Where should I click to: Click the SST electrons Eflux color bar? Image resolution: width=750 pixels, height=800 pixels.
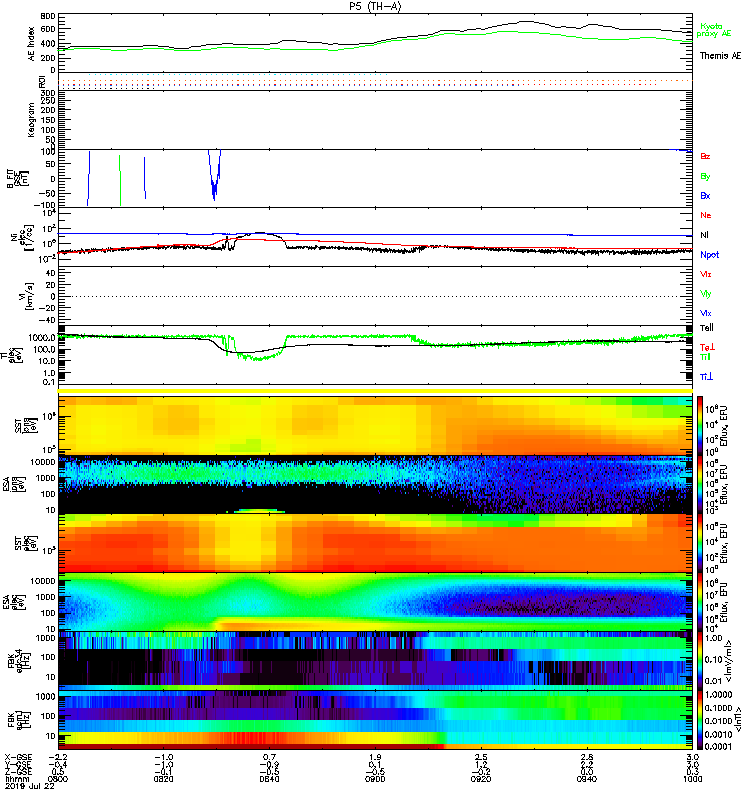click(701, 543)
